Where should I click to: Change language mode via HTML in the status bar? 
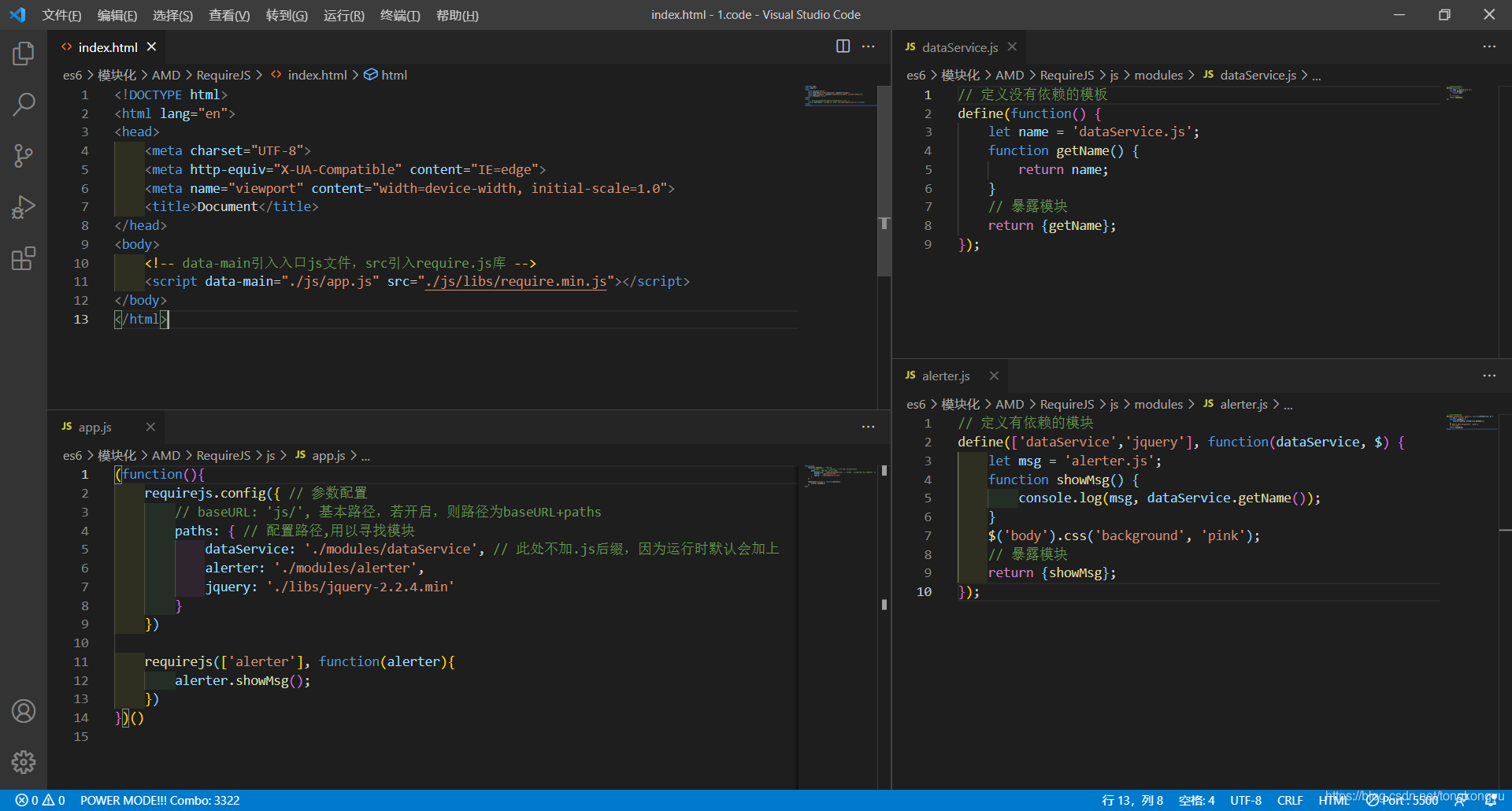click(x=1334, y=800)
